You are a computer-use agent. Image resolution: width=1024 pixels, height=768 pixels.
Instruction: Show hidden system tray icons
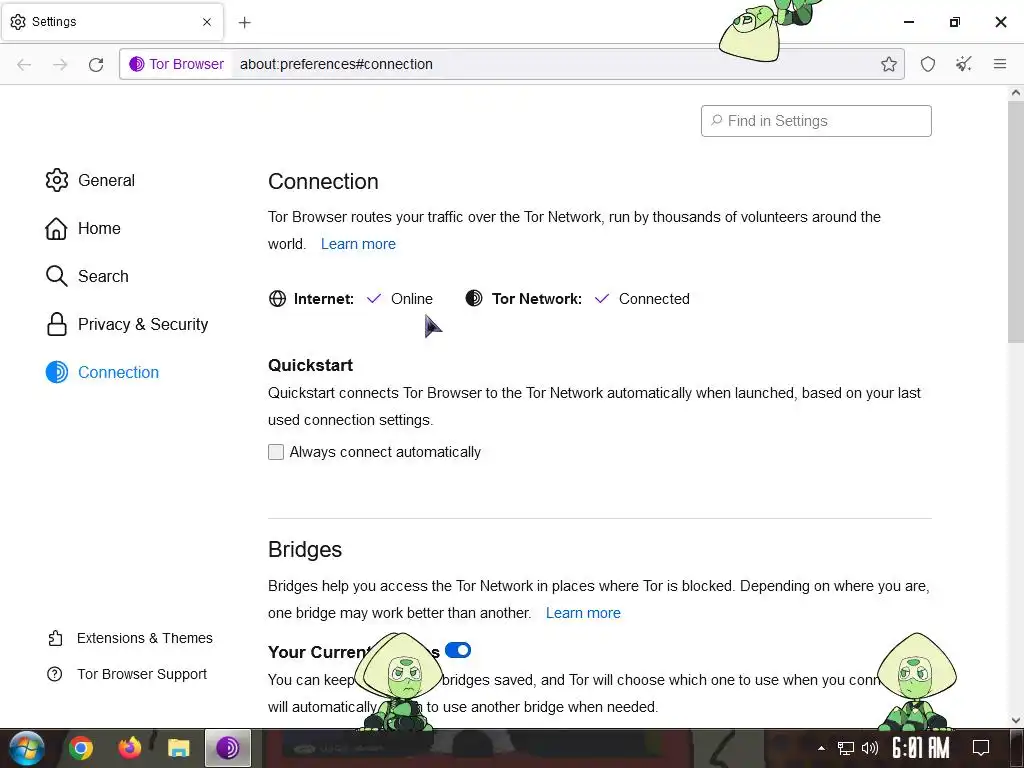coord(822,748)
